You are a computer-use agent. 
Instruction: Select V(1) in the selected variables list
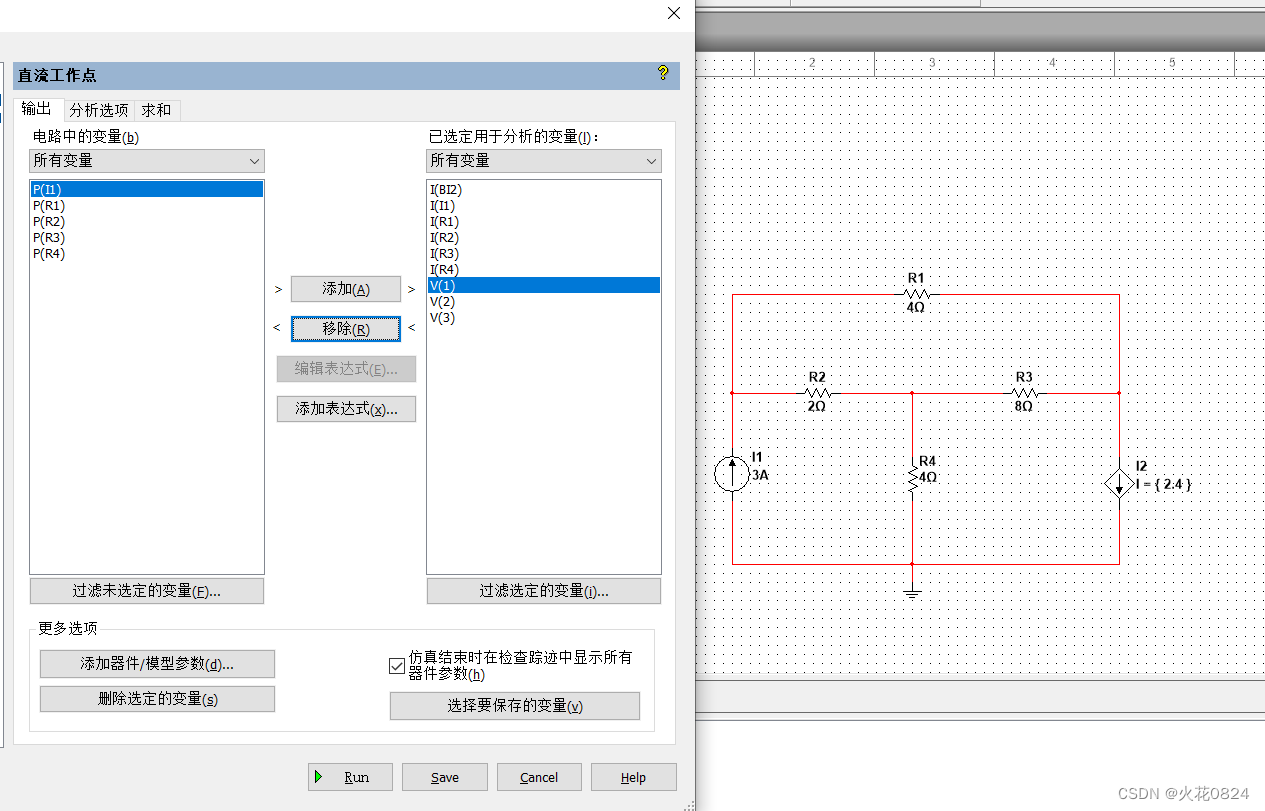(442, 285)
